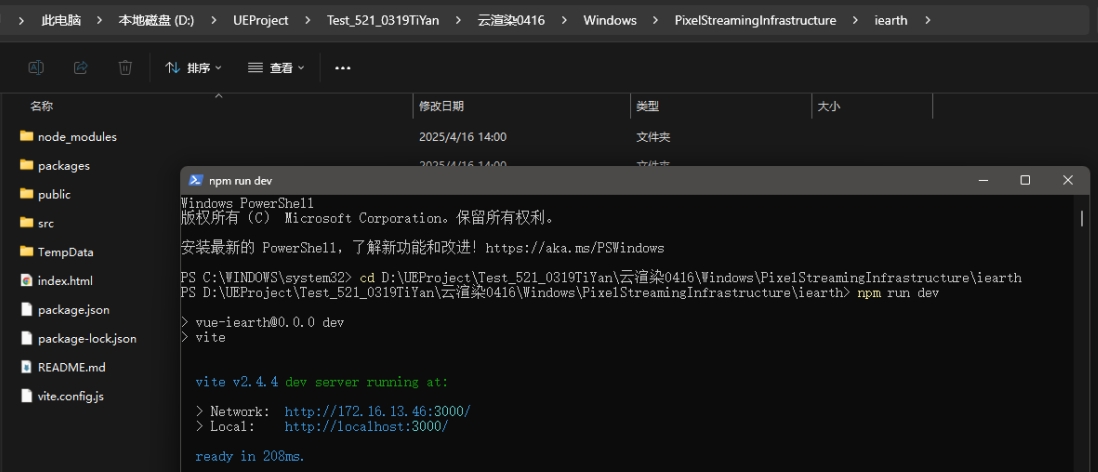Select the package-lock.json file icon
The image size is (1098, 472).
tap(27, 338)
